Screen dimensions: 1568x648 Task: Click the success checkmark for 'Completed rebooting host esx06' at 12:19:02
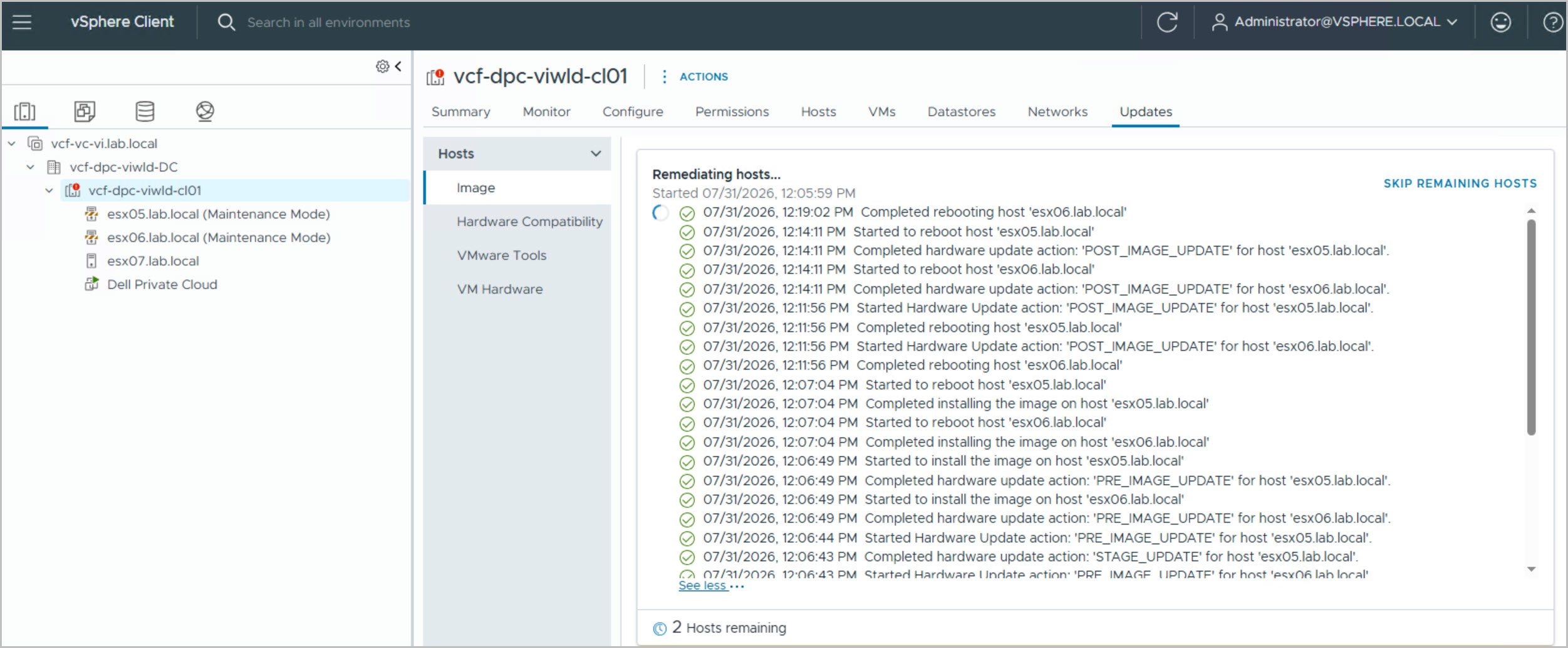(687, 213)
